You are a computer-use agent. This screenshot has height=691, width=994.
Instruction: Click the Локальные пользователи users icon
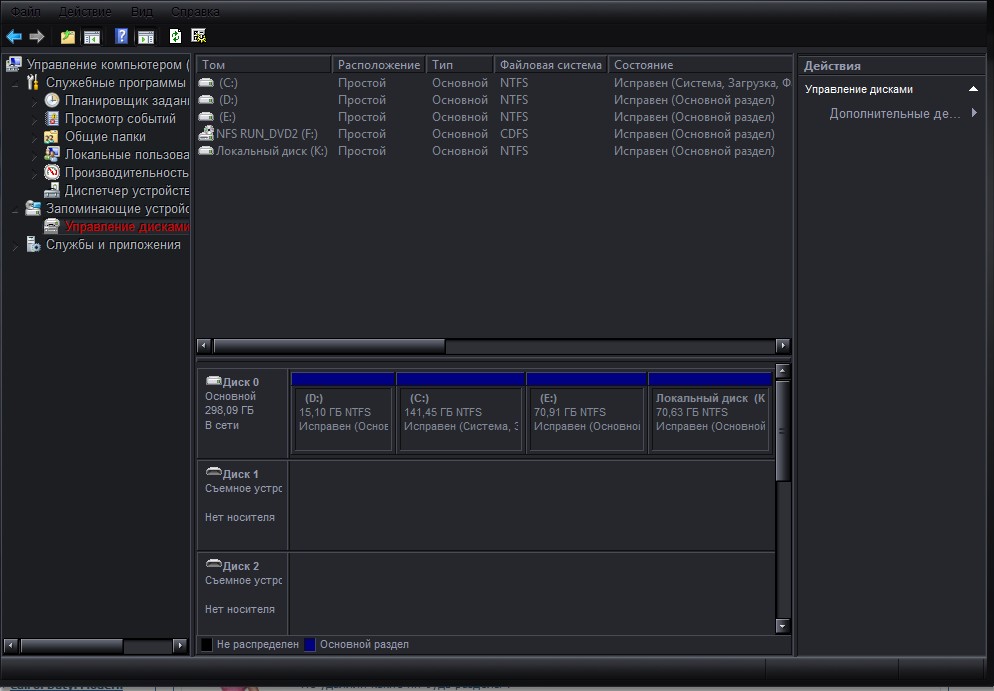pos(52,154)
